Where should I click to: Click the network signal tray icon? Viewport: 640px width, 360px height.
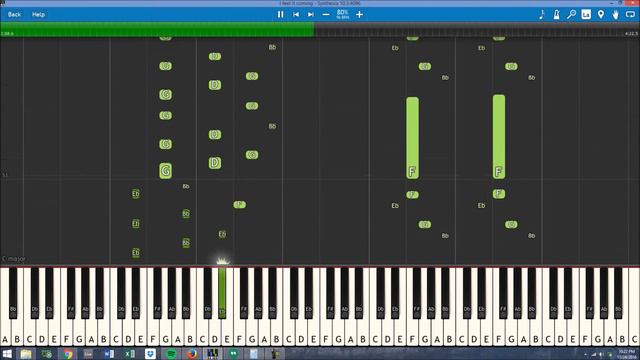tap(594, 354)
